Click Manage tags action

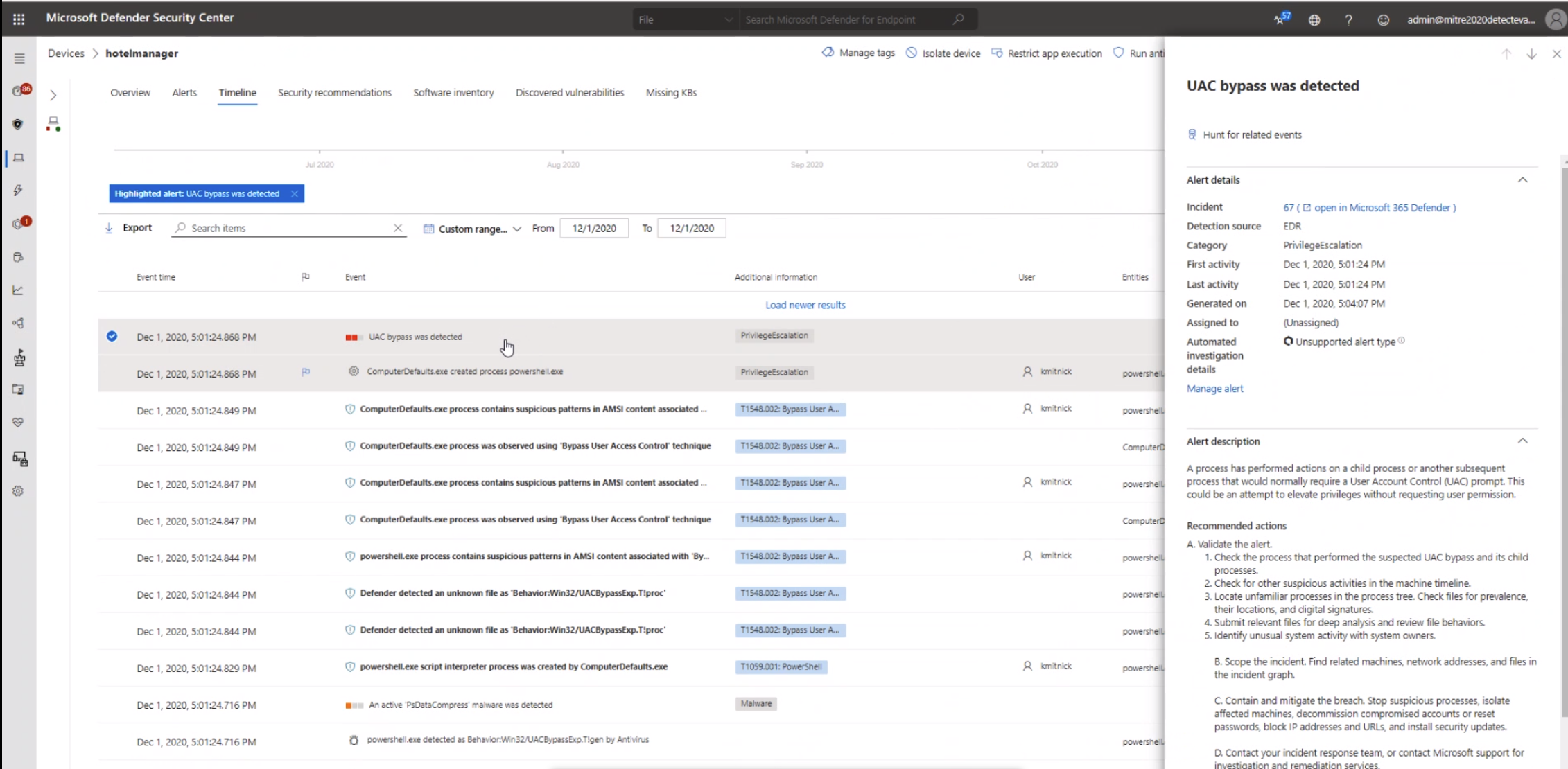tap(858, 53)
